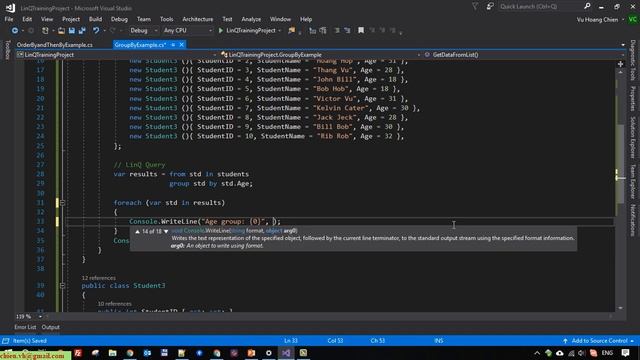Open the Architecture menu
The height and width of the screenshot is (360, 640).
click(198, 19)
